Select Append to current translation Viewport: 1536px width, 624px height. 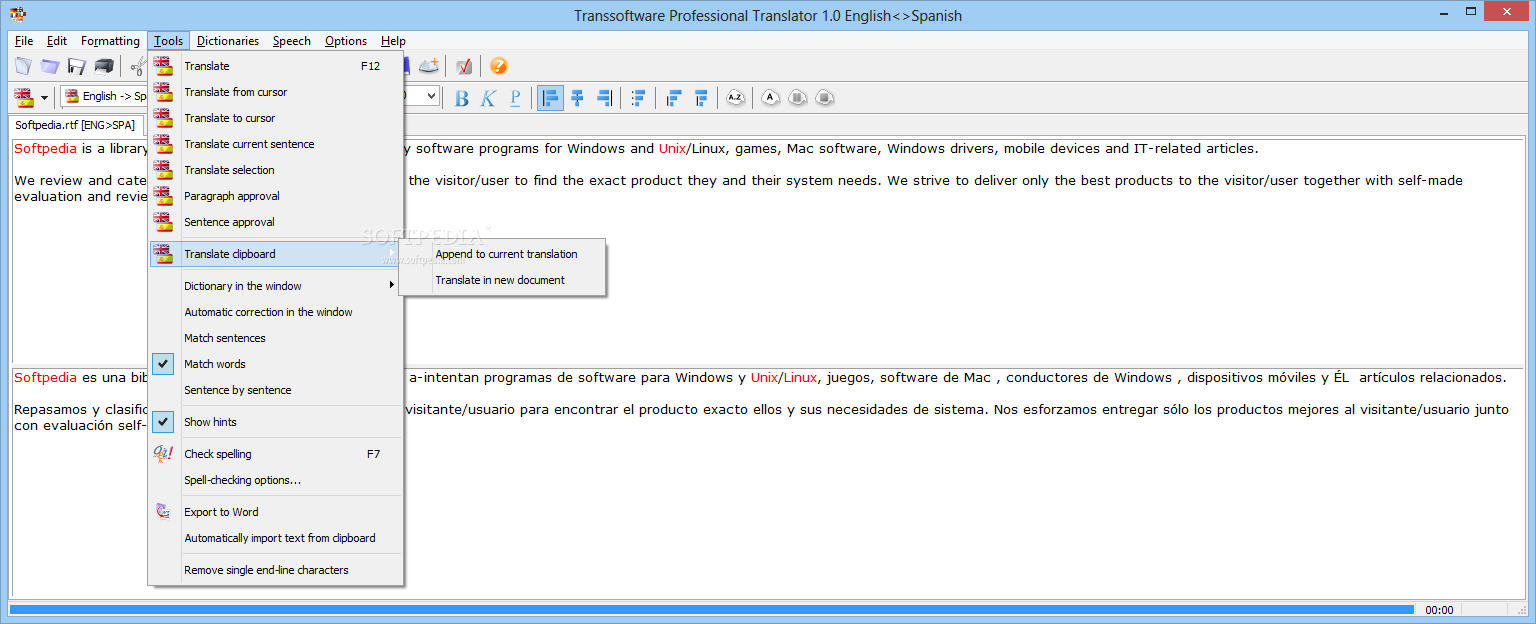pos(502,254)
